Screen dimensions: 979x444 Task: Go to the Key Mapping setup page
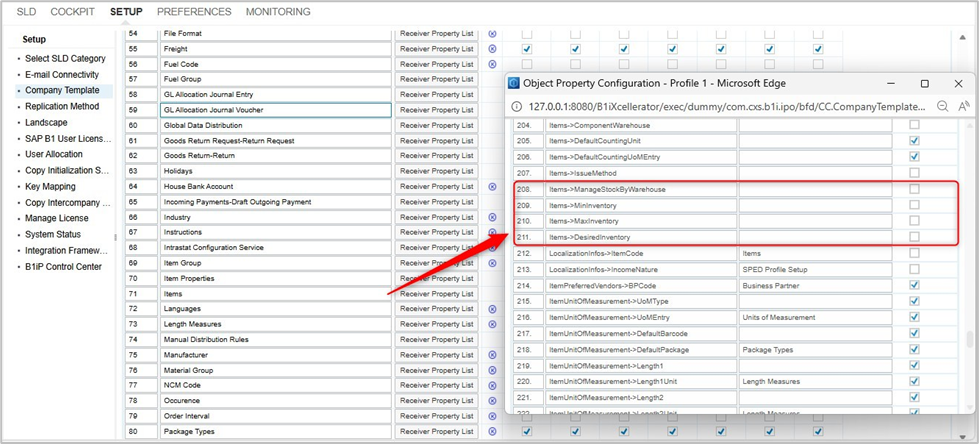coord(50,187)
